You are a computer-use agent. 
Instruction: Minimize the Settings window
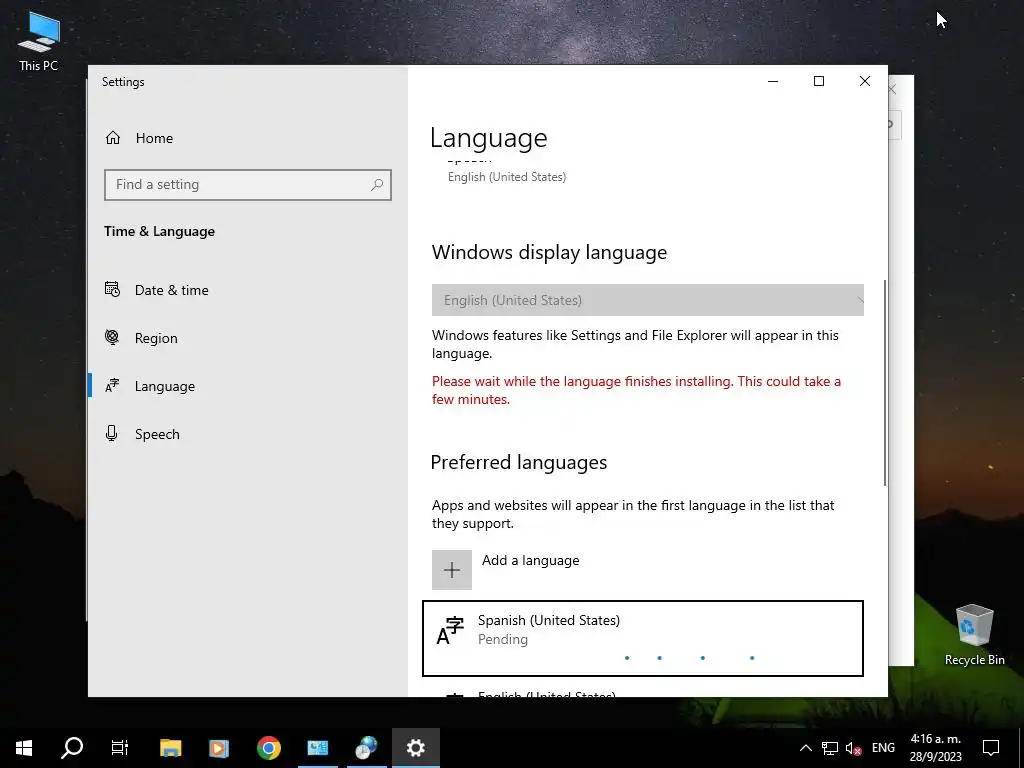[773, 81]
